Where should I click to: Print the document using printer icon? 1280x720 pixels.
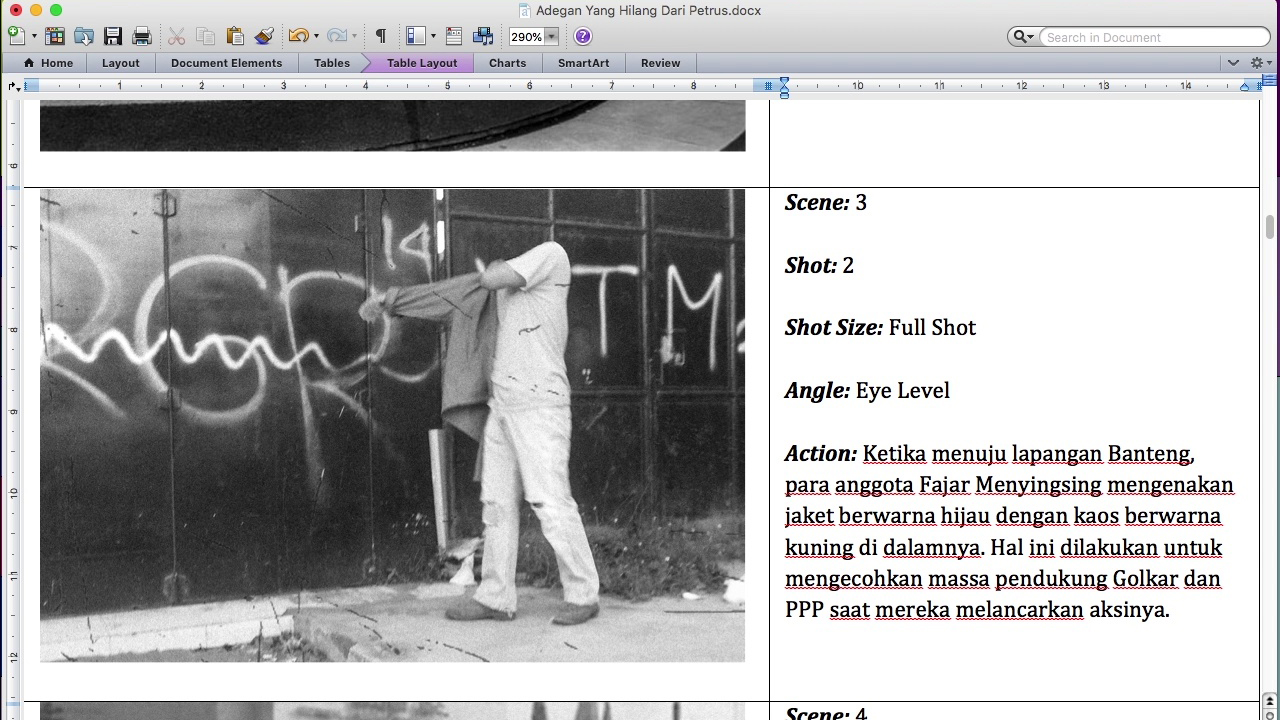click(x=142, y=36)
